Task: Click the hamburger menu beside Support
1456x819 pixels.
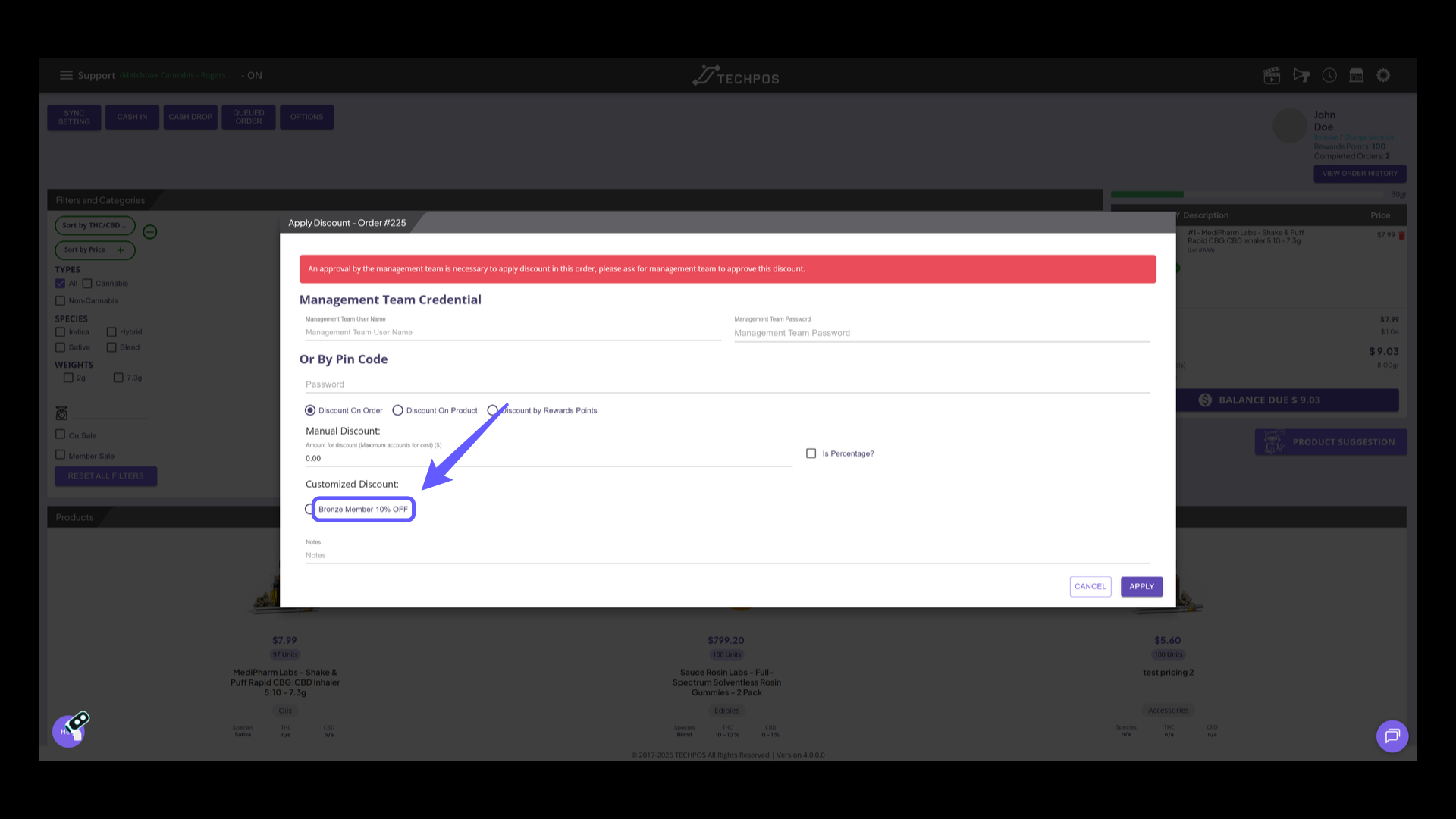Action: pyautogui.click(x=67, y=75)
